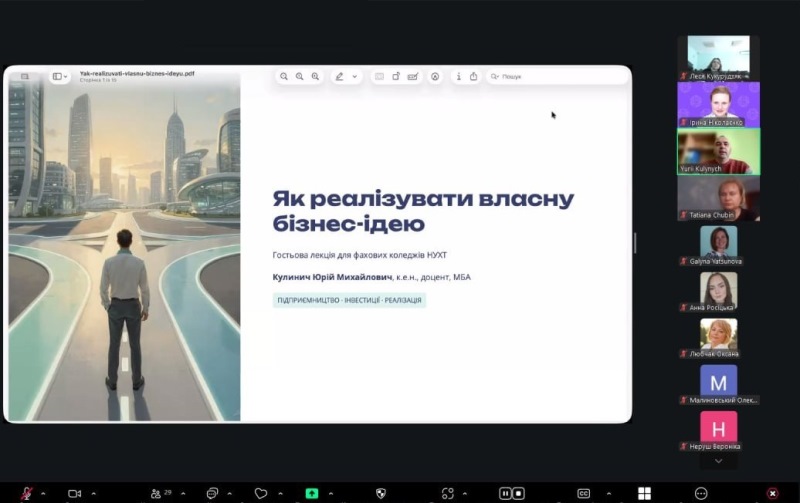This screenshot has width=800, height=503.
Task: Open video options arrow beside camera icon
Action: pos(93,493)
